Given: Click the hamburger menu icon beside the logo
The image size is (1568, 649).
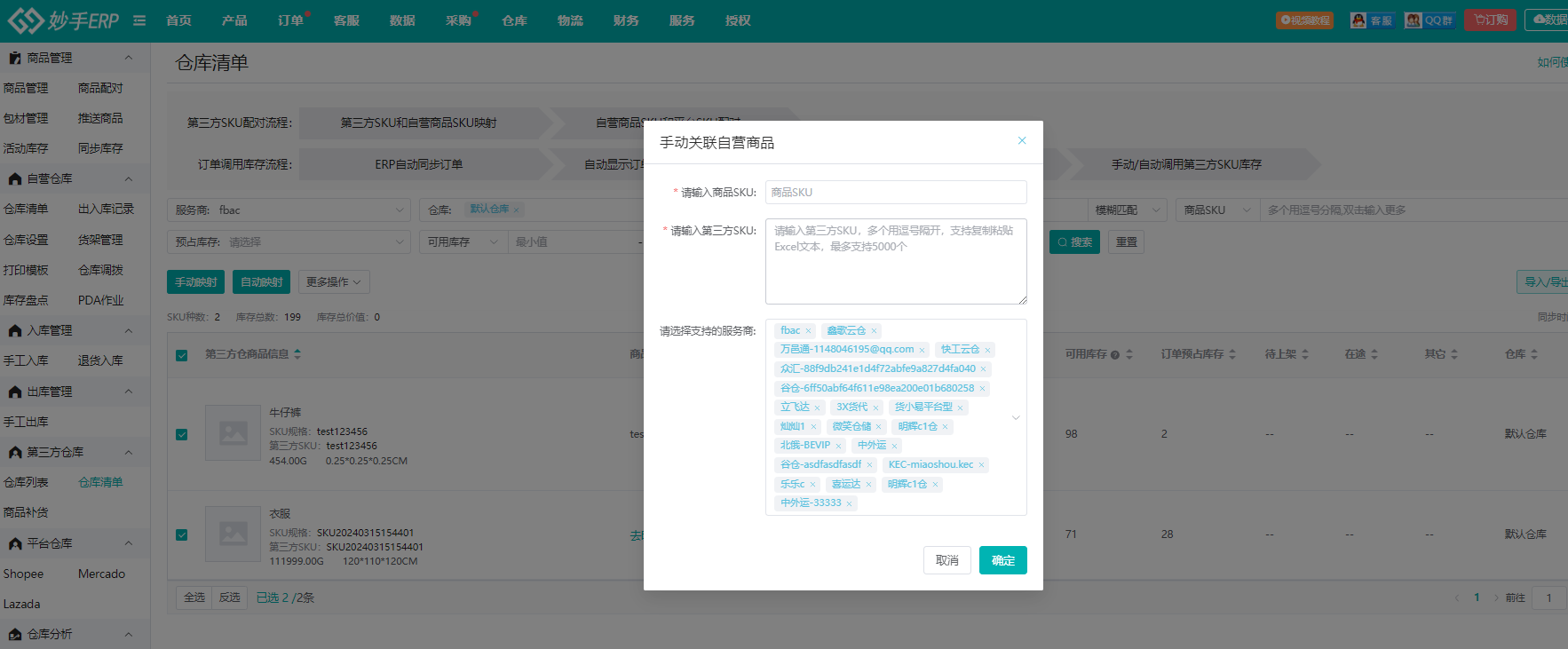Looking at the screenshot, I should point(139,20).
